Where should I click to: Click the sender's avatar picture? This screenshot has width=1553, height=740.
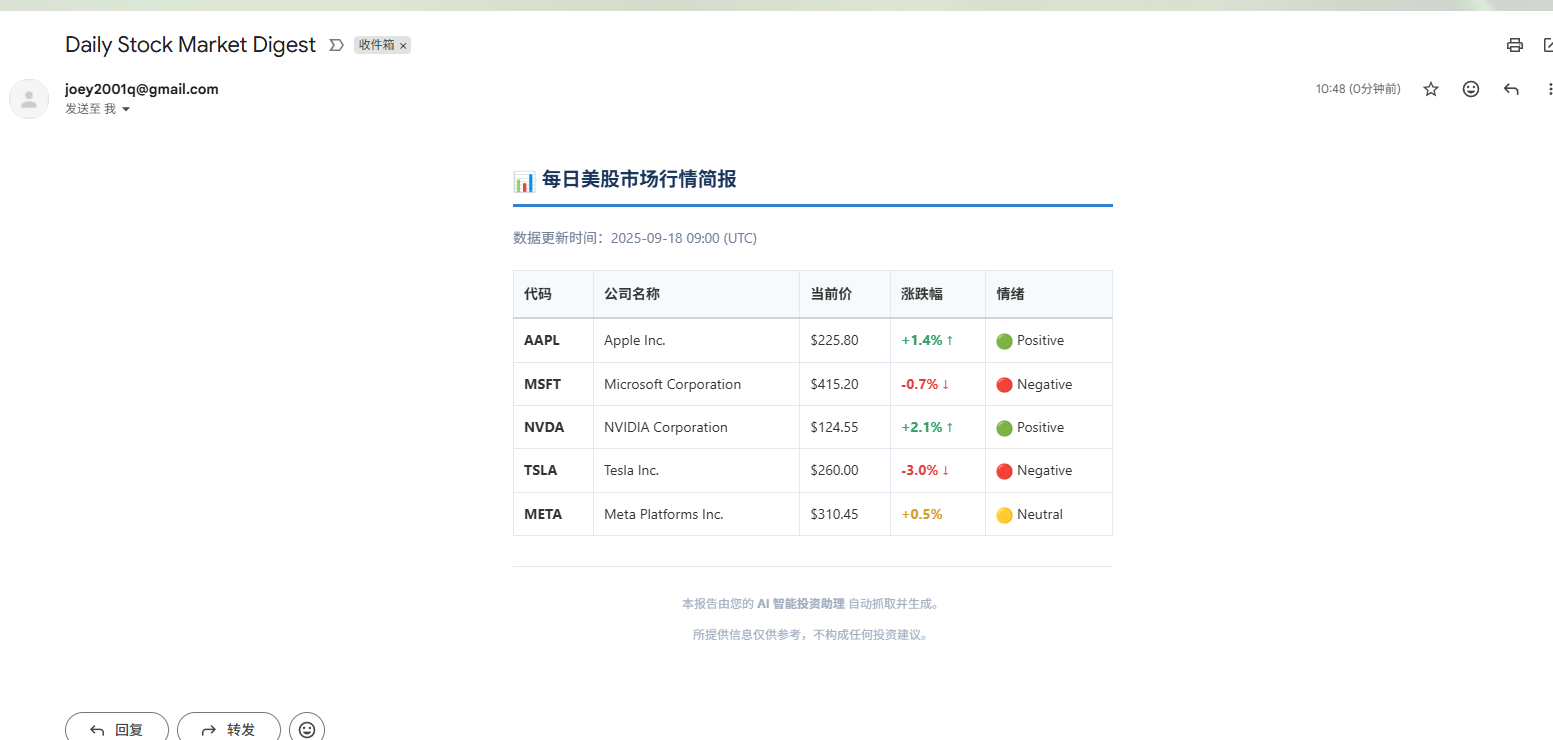(29, 99)
